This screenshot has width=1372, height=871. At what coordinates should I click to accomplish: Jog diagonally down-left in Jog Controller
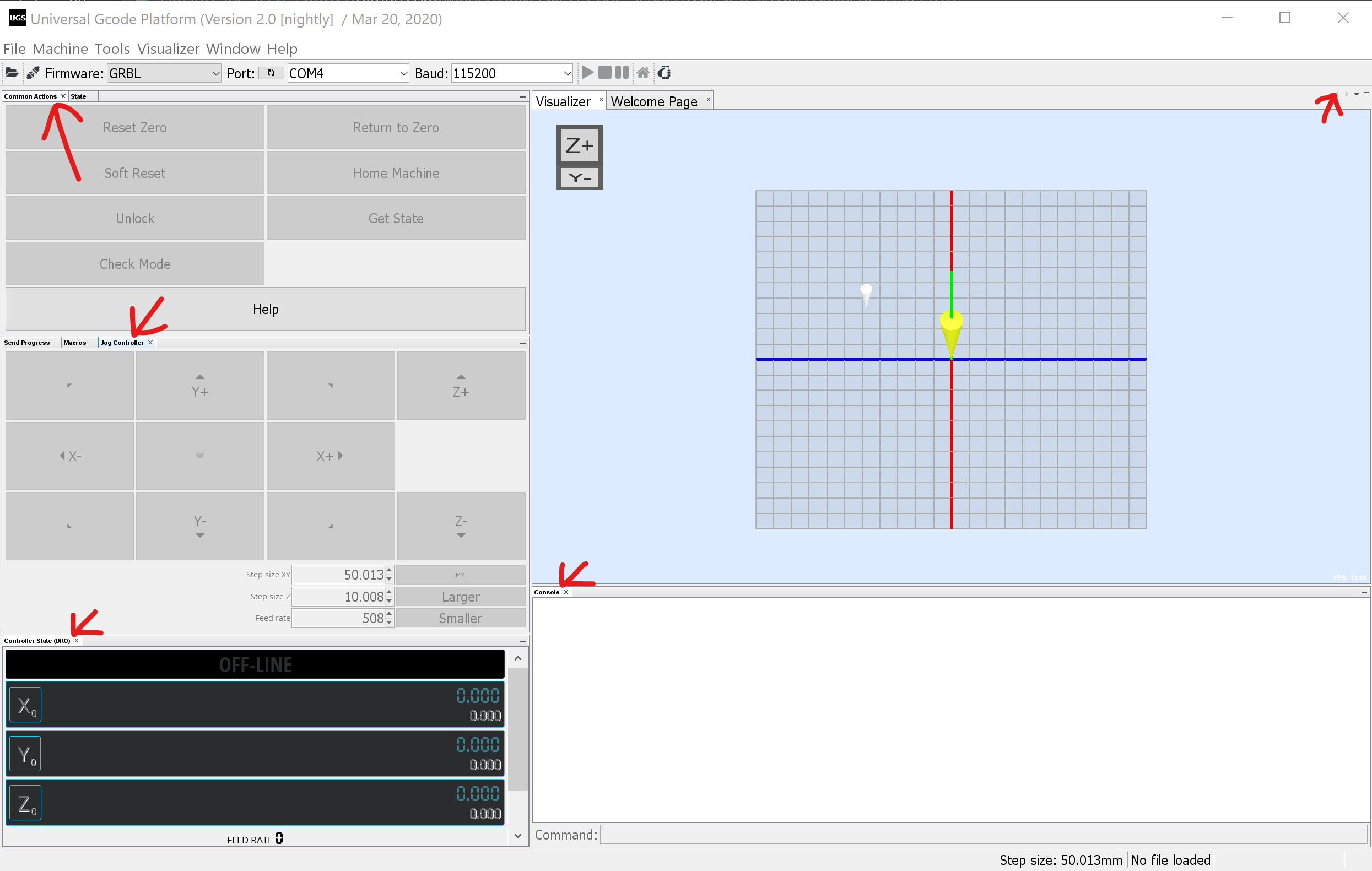[x=69, y=526]
